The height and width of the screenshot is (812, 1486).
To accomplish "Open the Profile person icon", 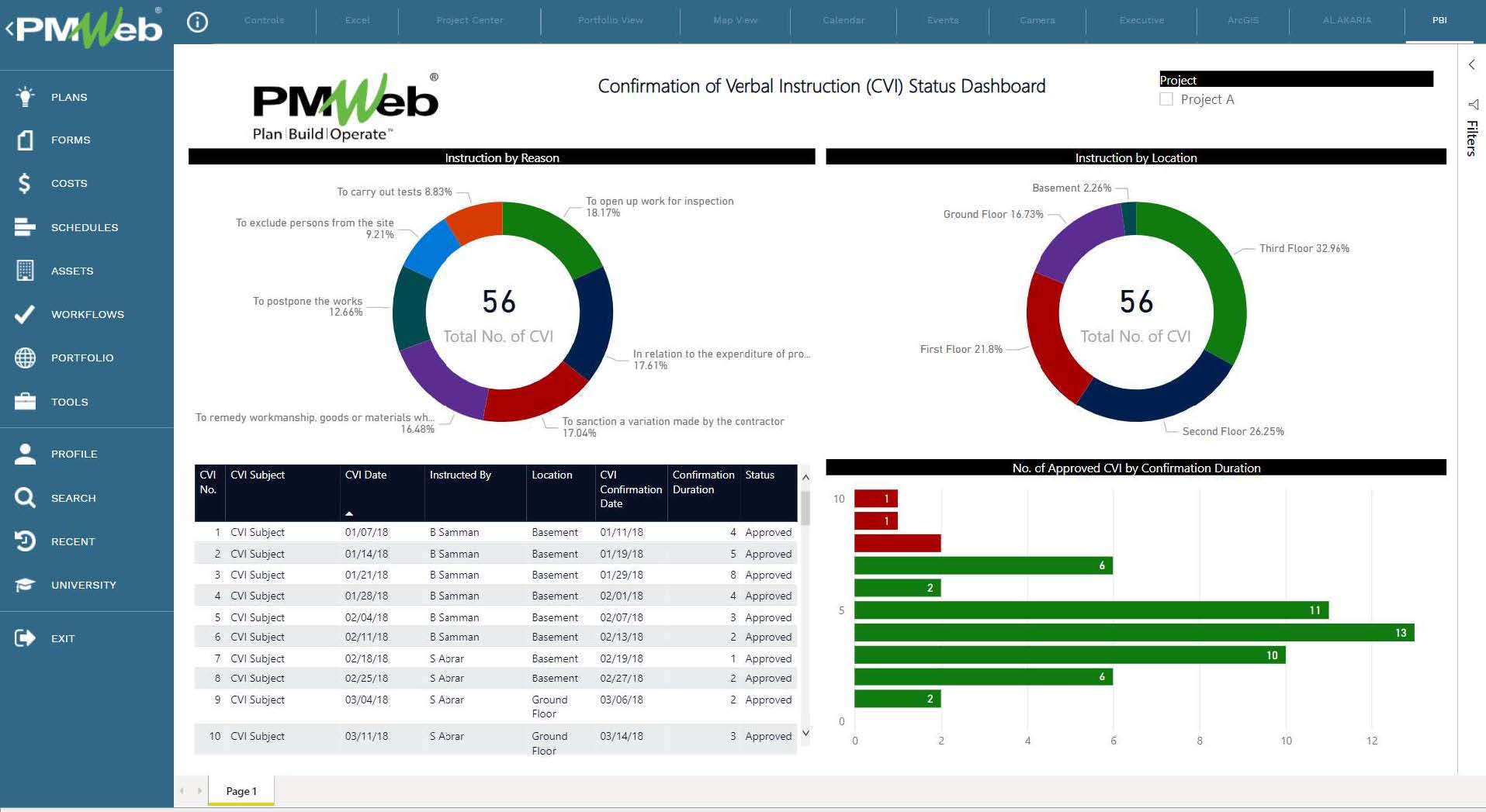I will (x=25, y=454).
